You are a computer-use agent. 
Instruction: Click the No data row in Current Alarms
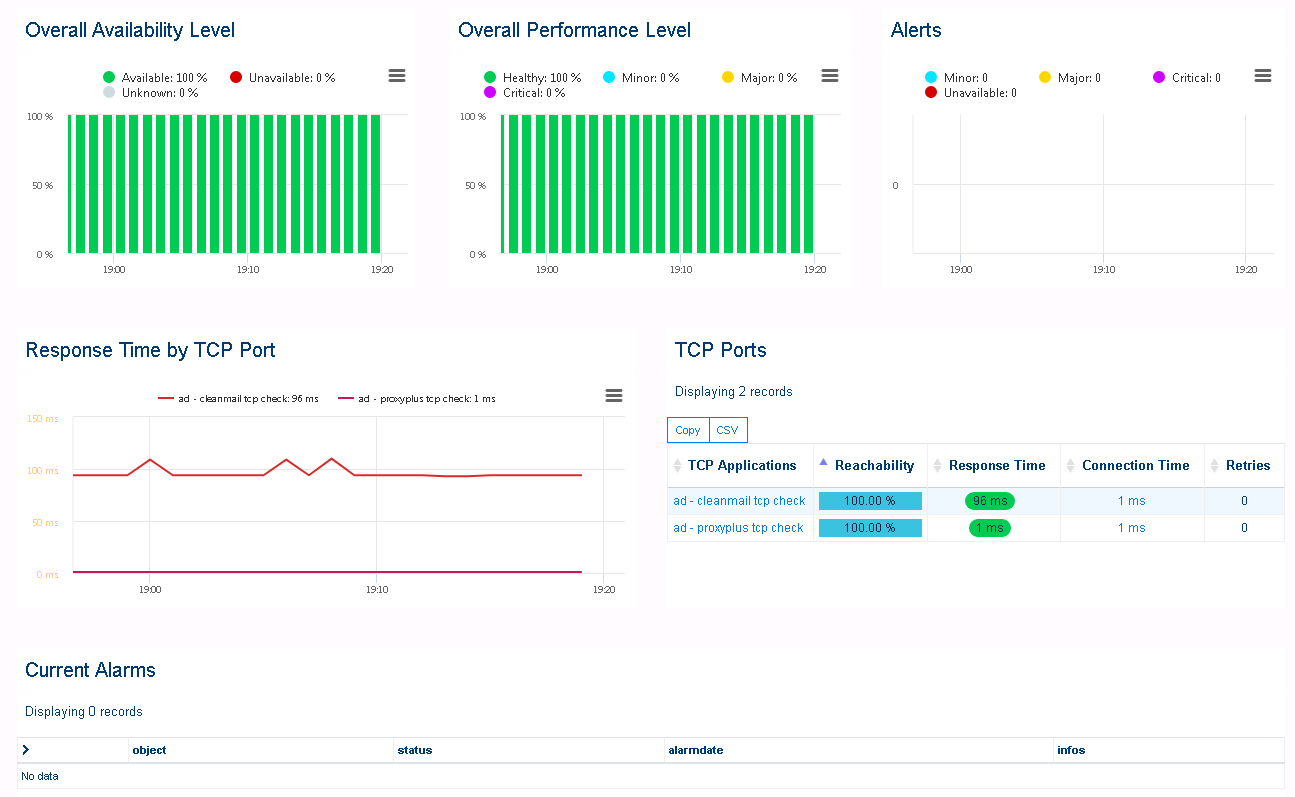(43, 775)
